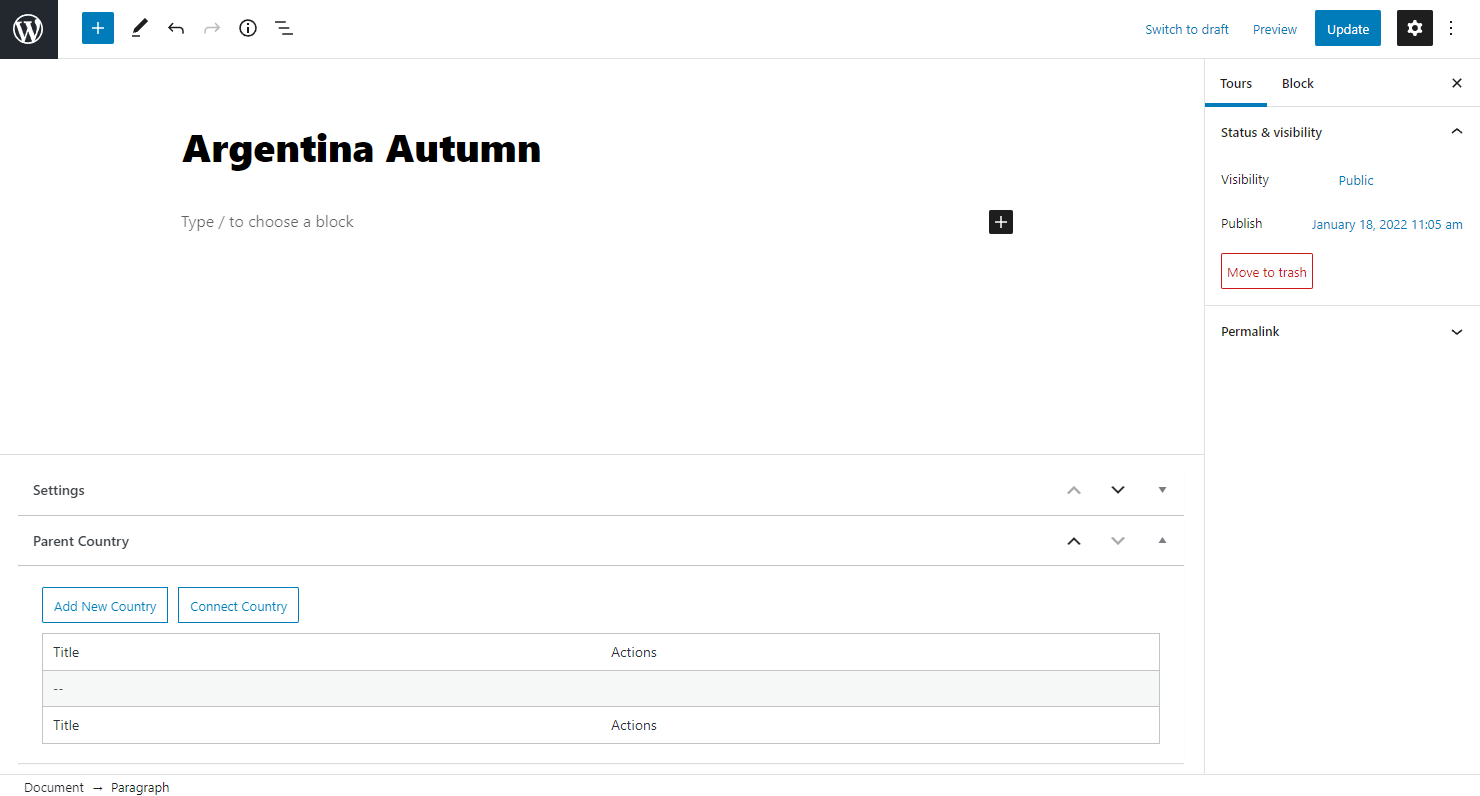Select the Tours tab
This screenshot has height=796, width=1480.
tap(1236, 83)
